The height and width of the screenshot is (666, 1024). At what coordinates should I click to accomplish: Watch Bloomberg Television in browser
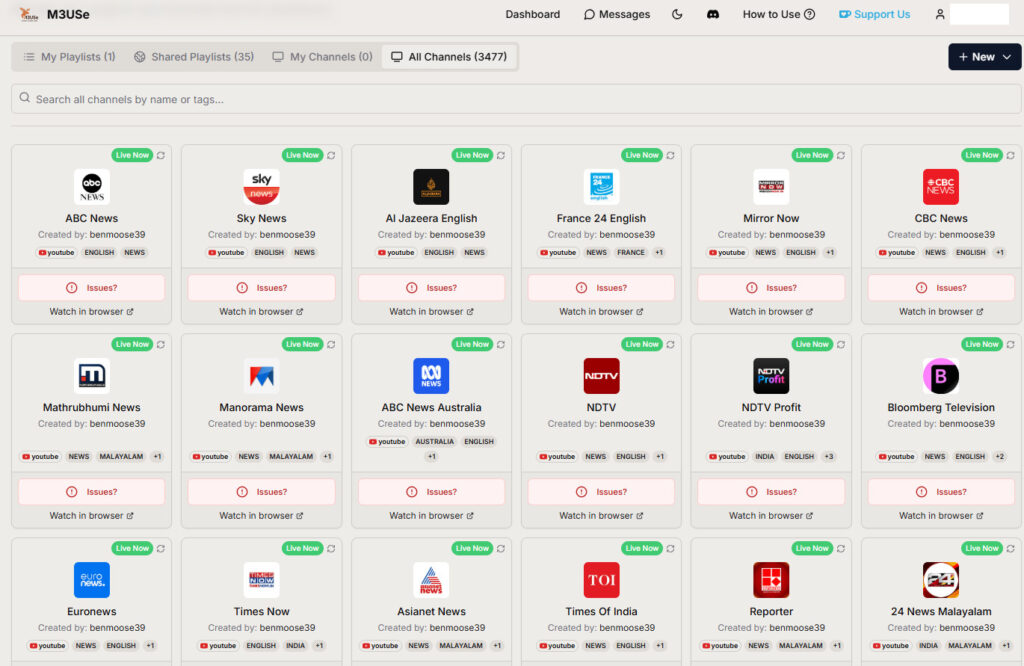[941, 516]
